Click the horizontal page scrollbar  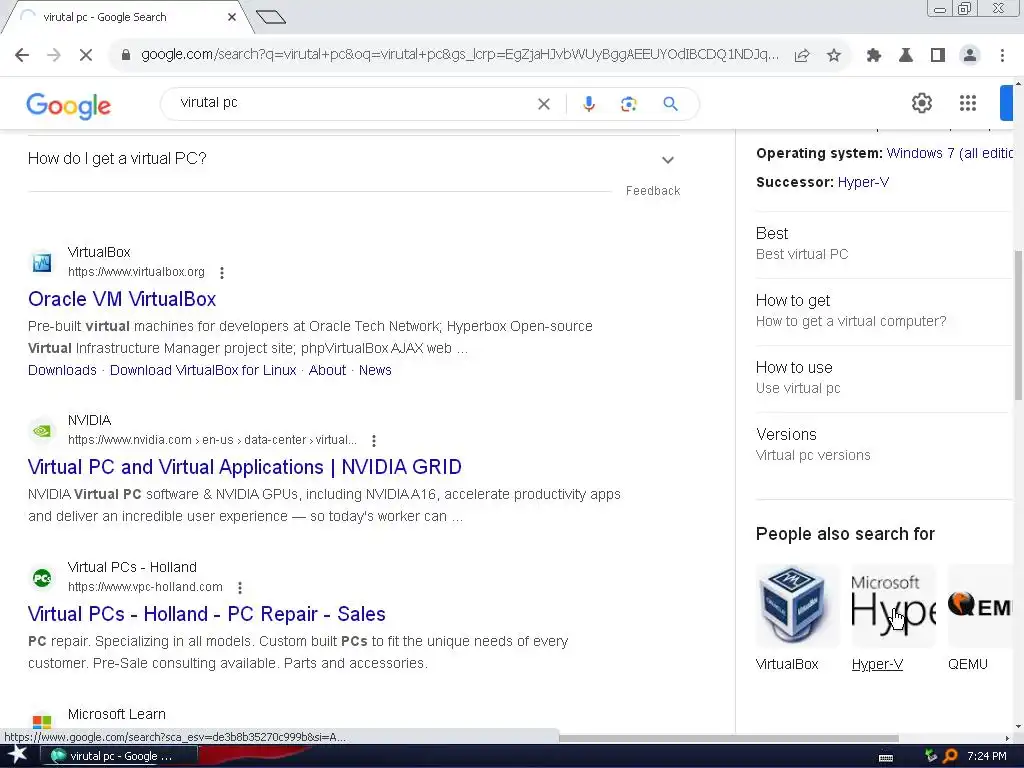point(728,738)
